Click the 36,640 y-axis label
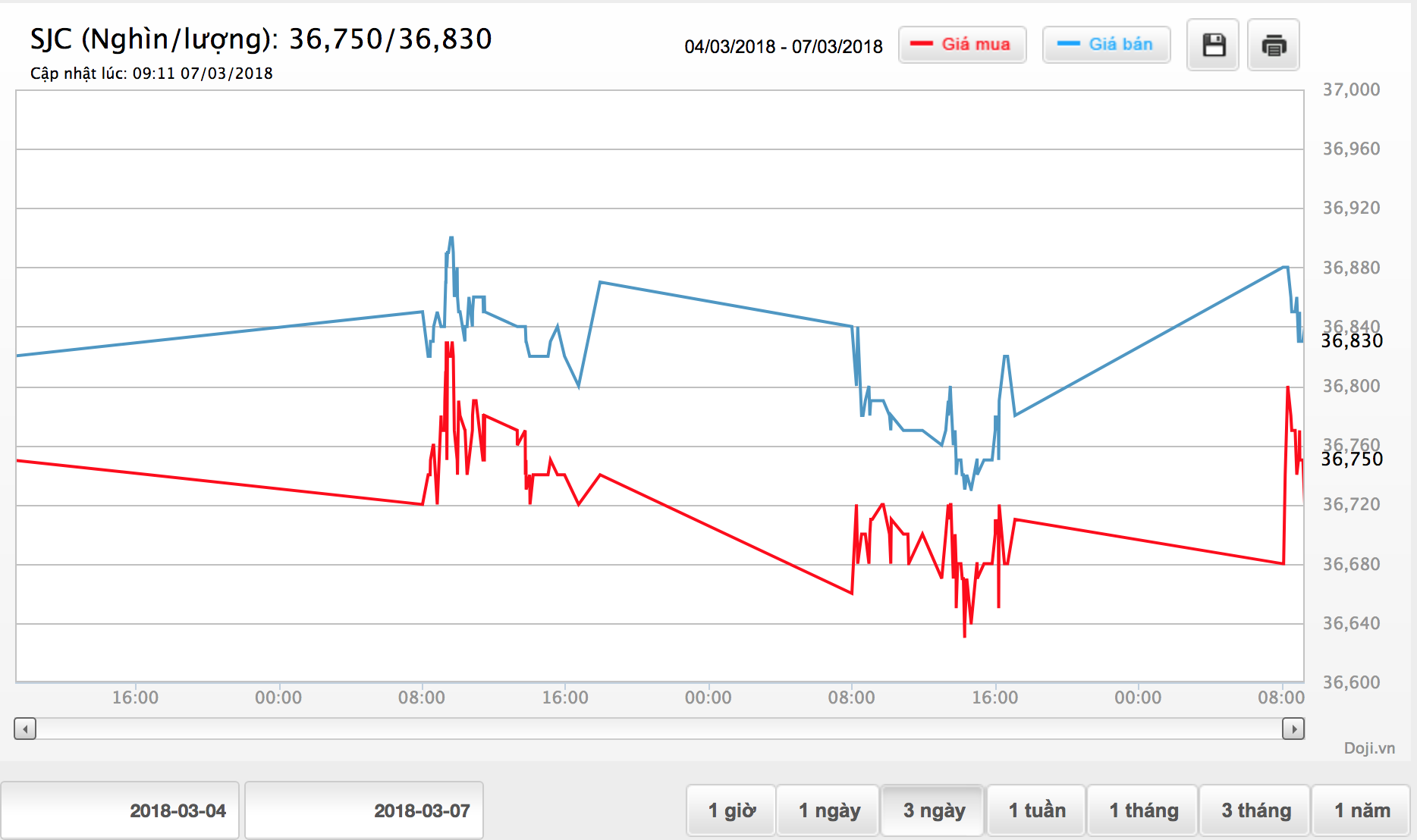Viewport: 1417px width, 840px height. pyautogui.click(x=1351, y=623)
